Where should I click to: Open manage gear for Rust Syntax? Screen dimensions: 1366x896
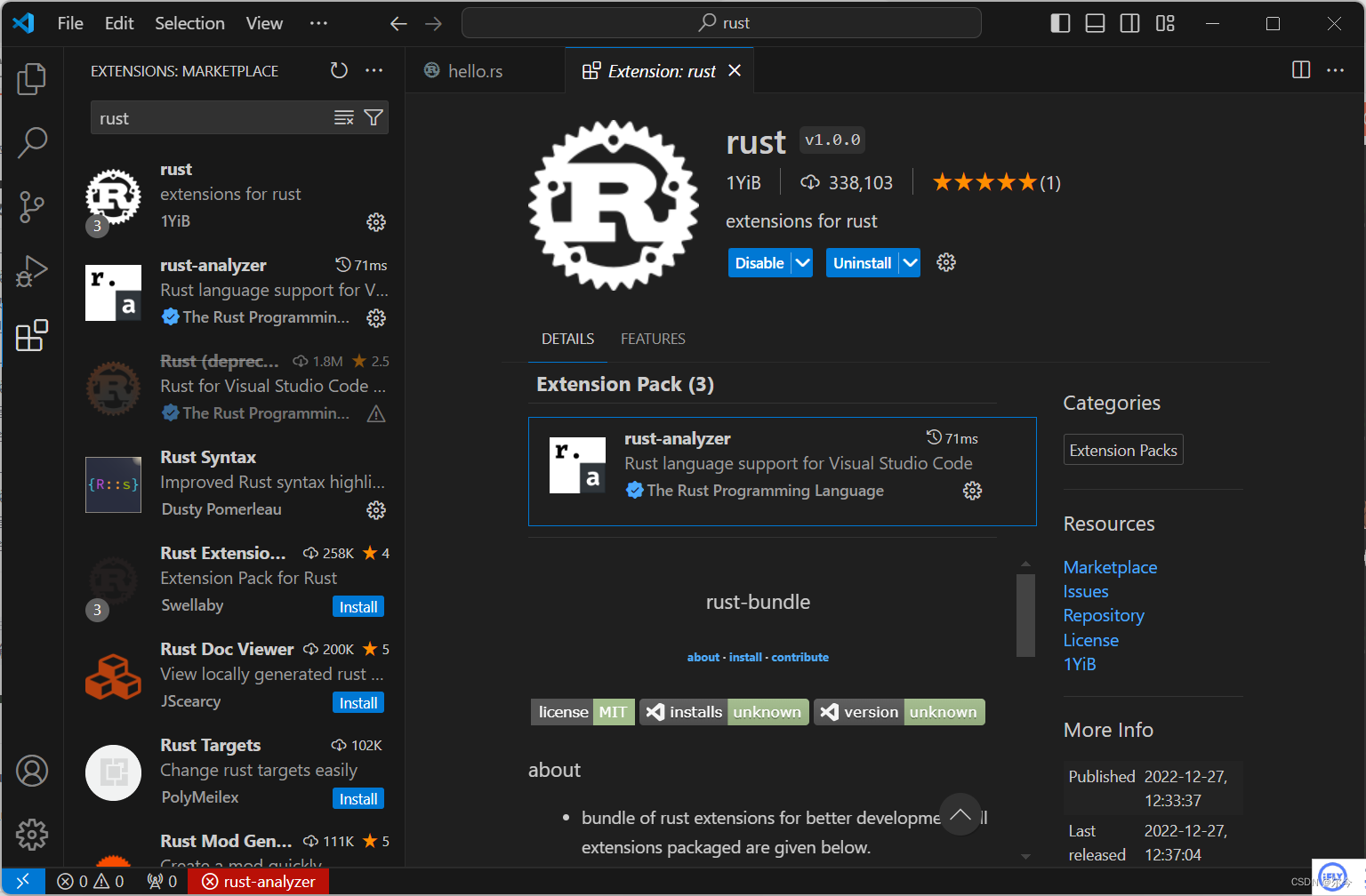376,509
